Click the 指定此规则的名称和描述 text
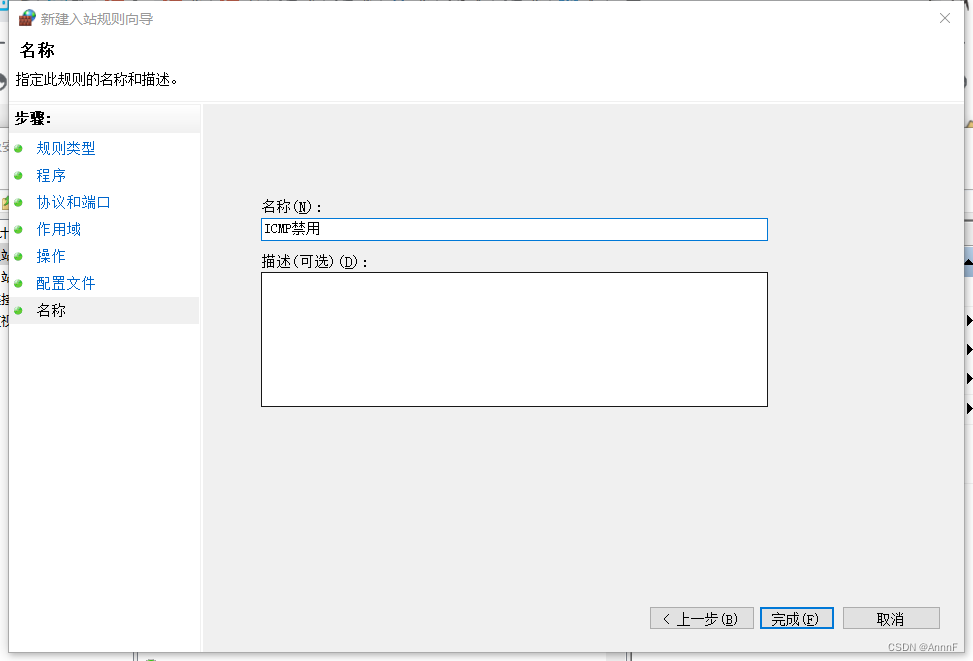This screenshot has width=973, height=661. coord(96,79)
